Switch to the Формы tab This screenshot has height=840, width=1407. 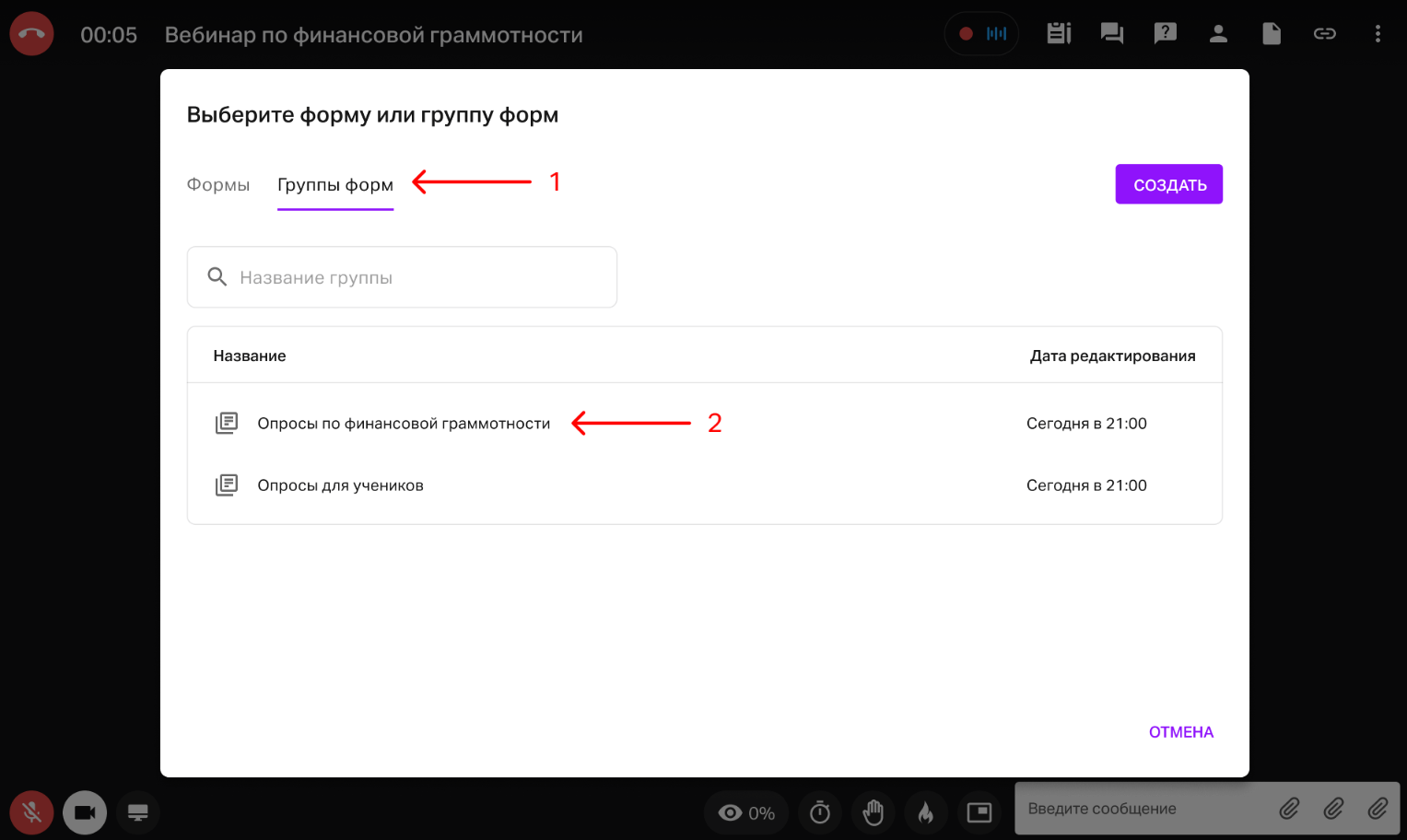pyautogui.click(x=218, y=185)
